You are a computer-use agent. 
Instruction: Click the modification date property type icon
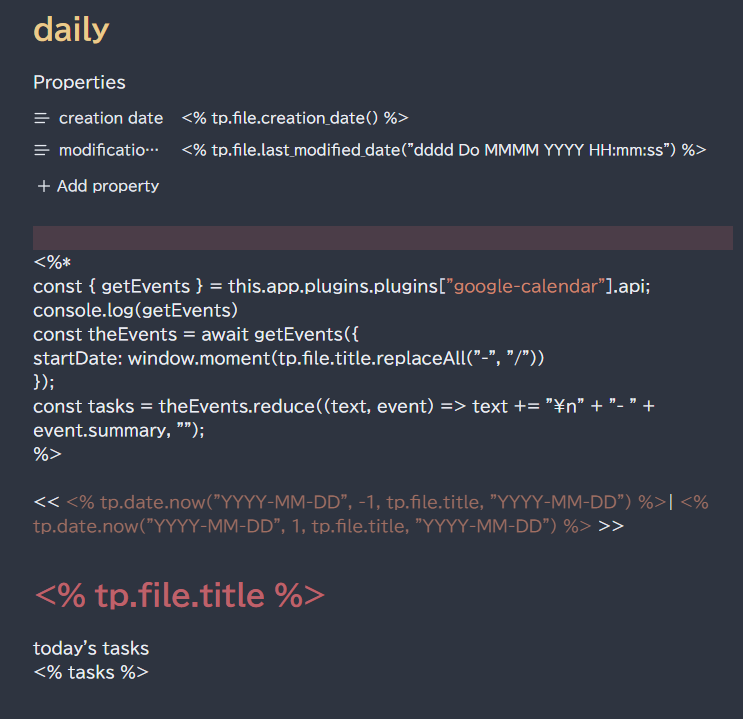coord(42,150)
